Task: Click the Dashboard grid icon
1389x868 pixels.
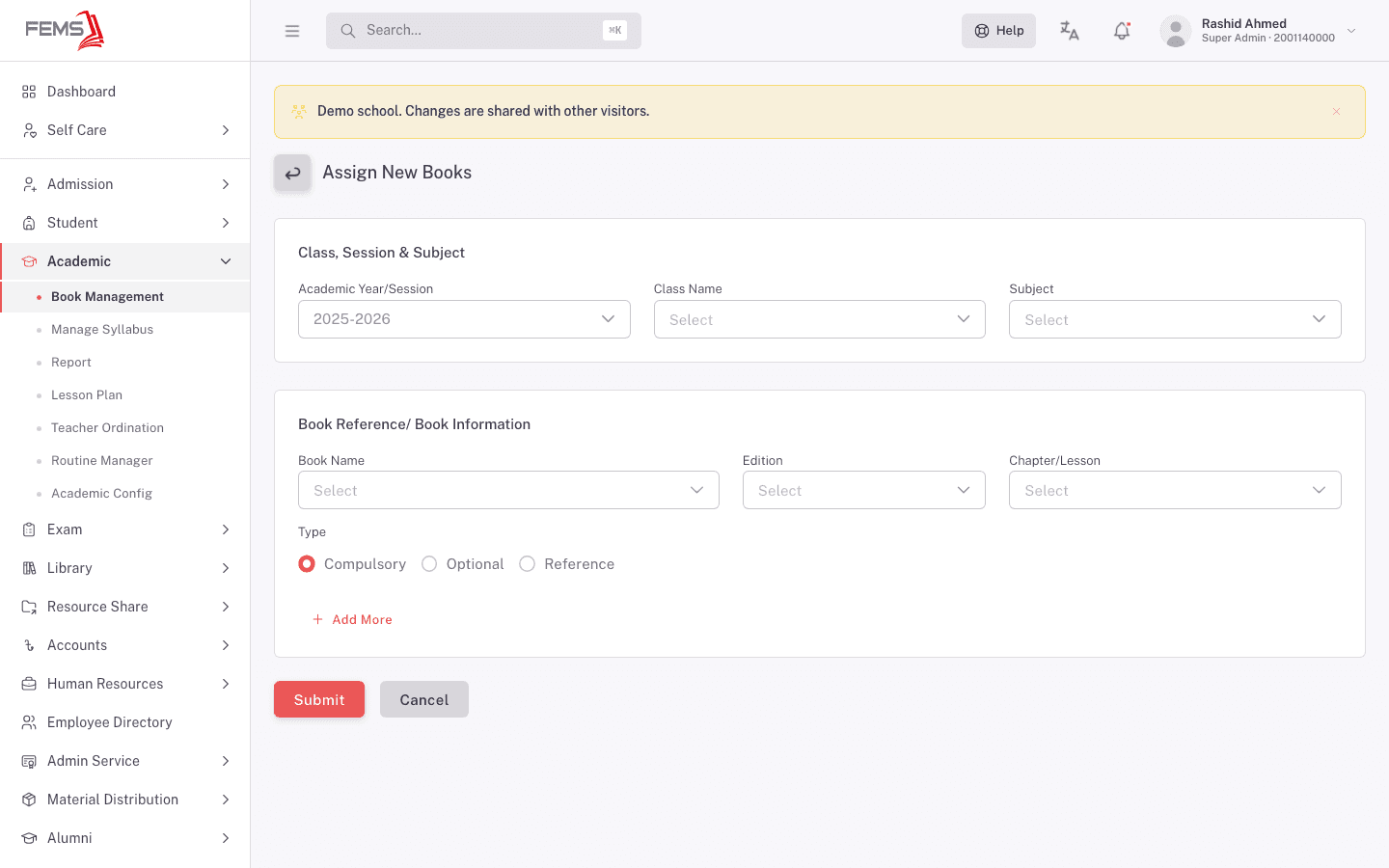Action: coord(29,92)
